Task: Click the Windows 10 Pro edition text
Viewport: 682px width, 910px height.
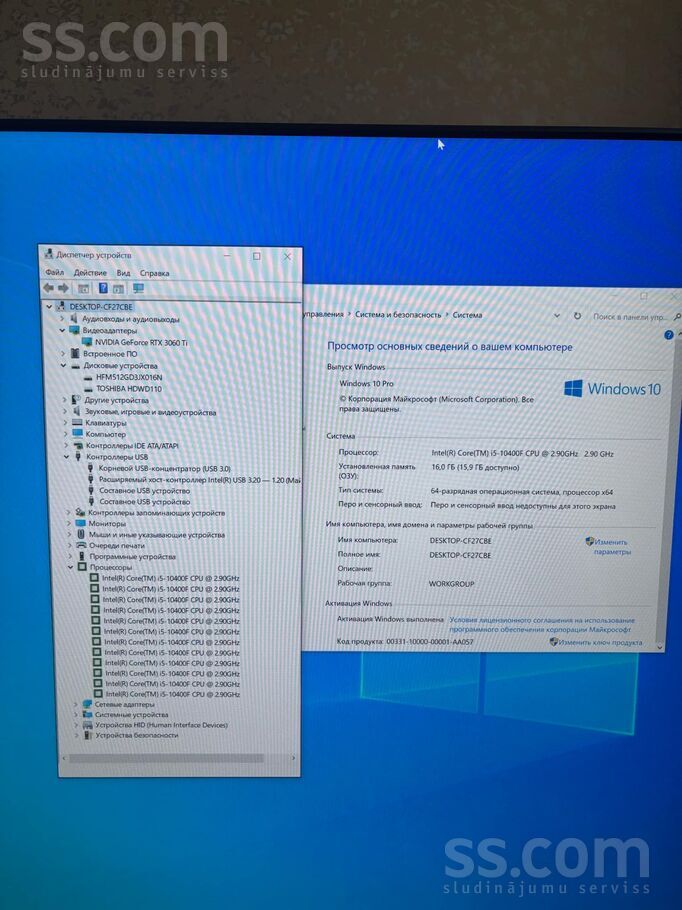Action: click(366, 384)
